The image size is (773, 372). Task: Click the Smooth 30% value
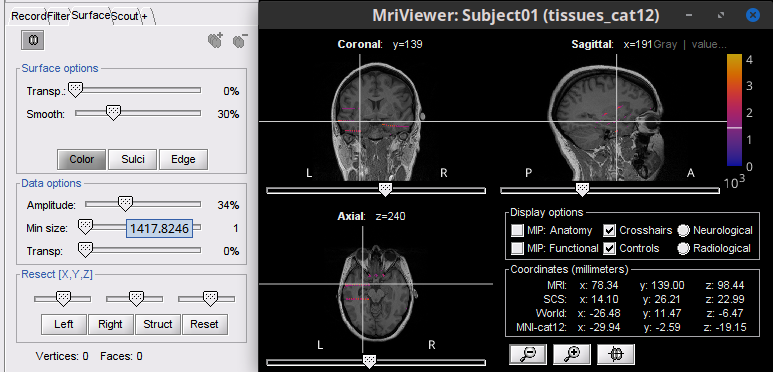[x=228, y=114]
